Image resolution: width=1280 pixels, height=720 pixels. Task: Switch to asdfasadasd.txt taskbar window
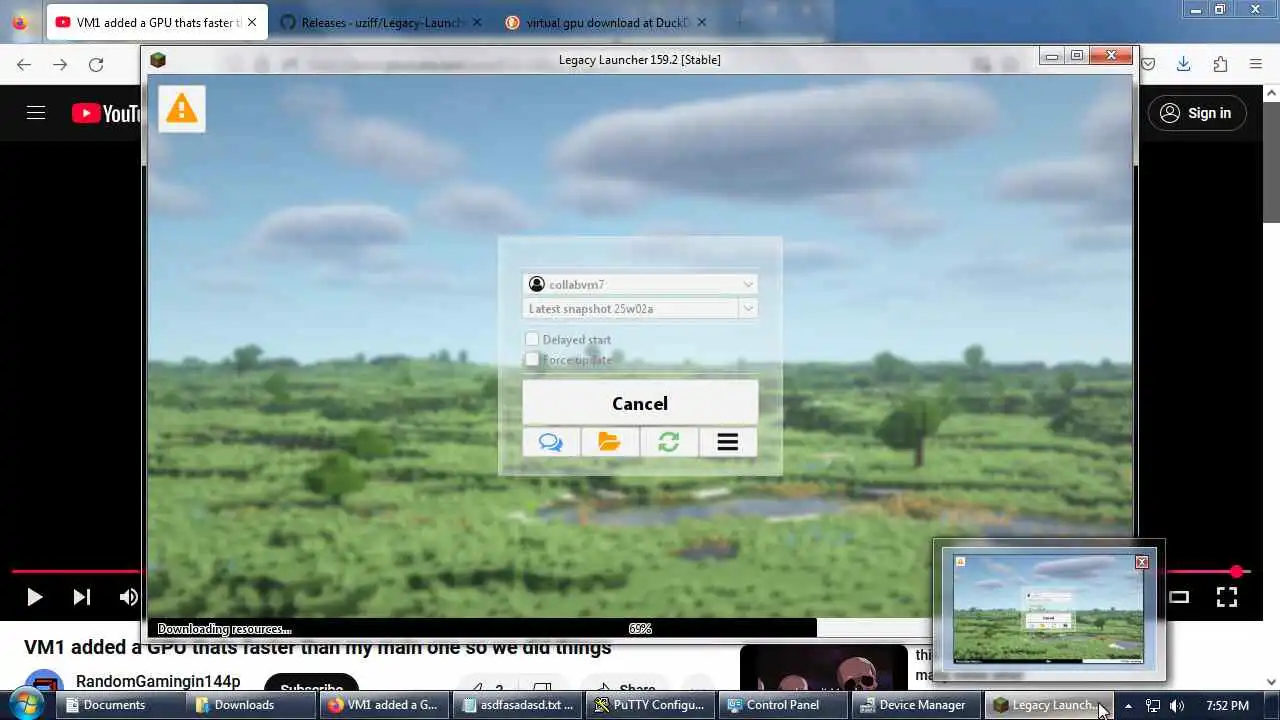point(518,705)
